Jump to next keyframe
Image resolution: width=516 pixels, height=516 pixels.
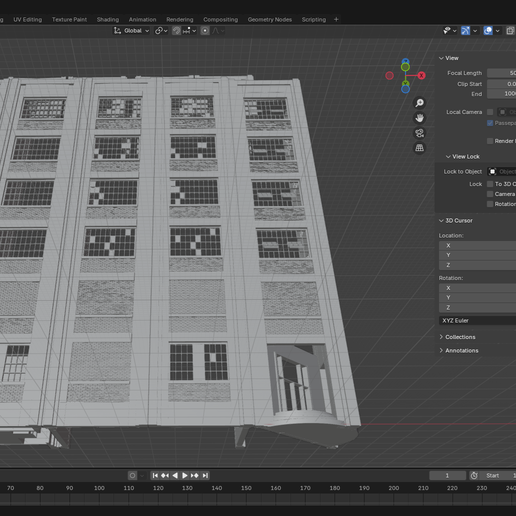(x=195, y=475)
